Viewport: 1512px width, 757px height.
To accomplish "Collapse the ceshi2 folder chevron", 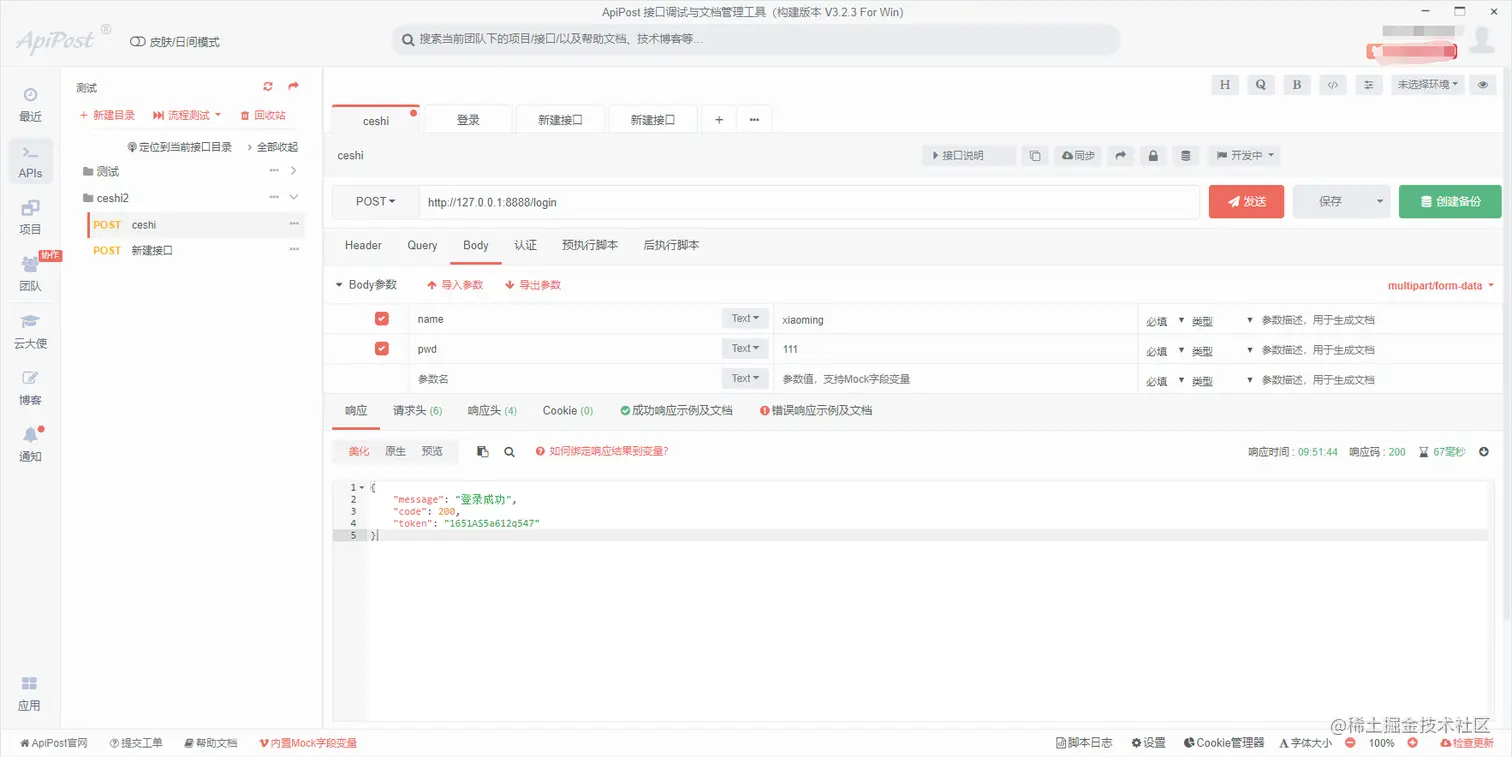I will [294, 198].
